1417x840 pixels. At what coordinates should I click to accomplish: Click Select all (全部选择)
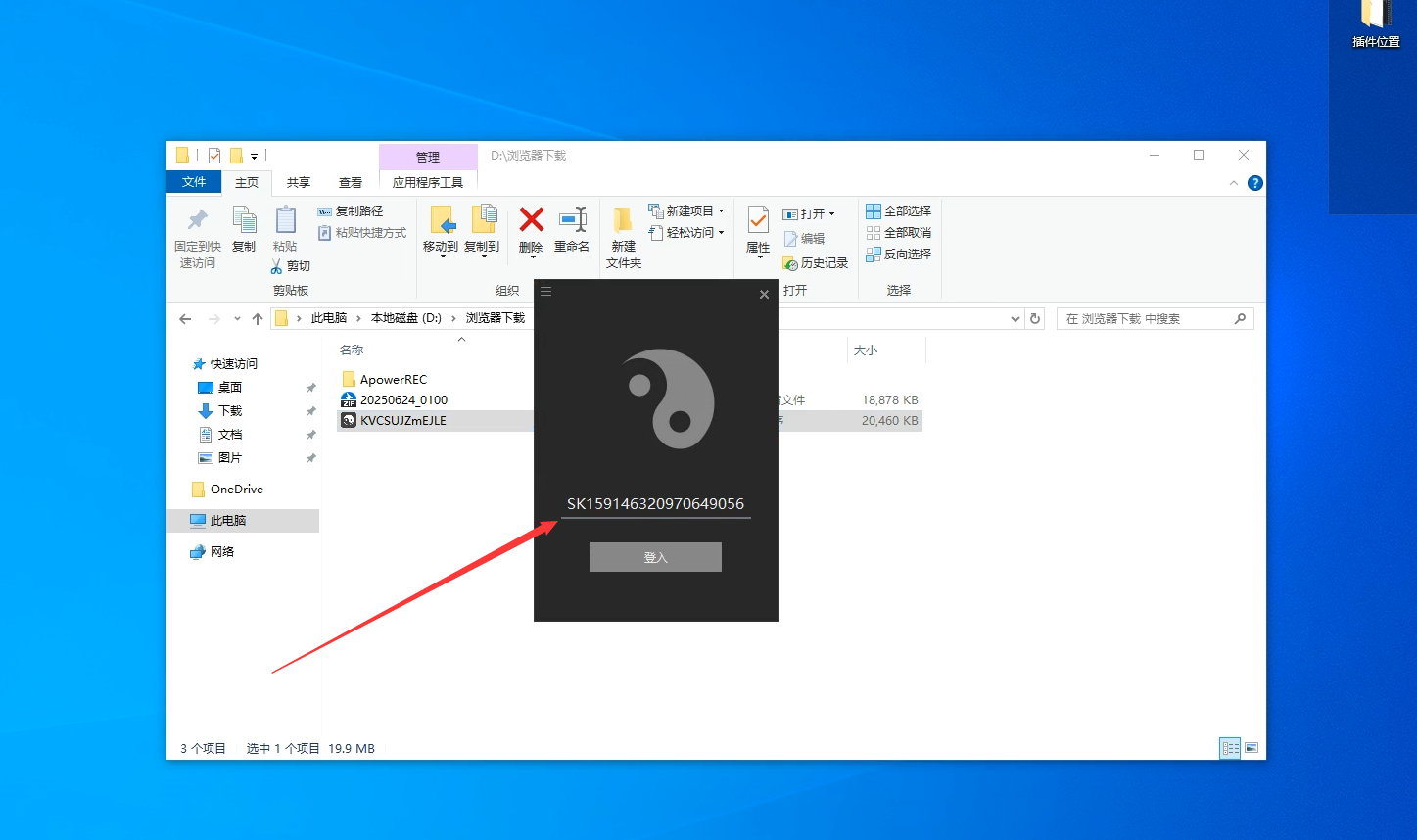[x=898, y=211]
